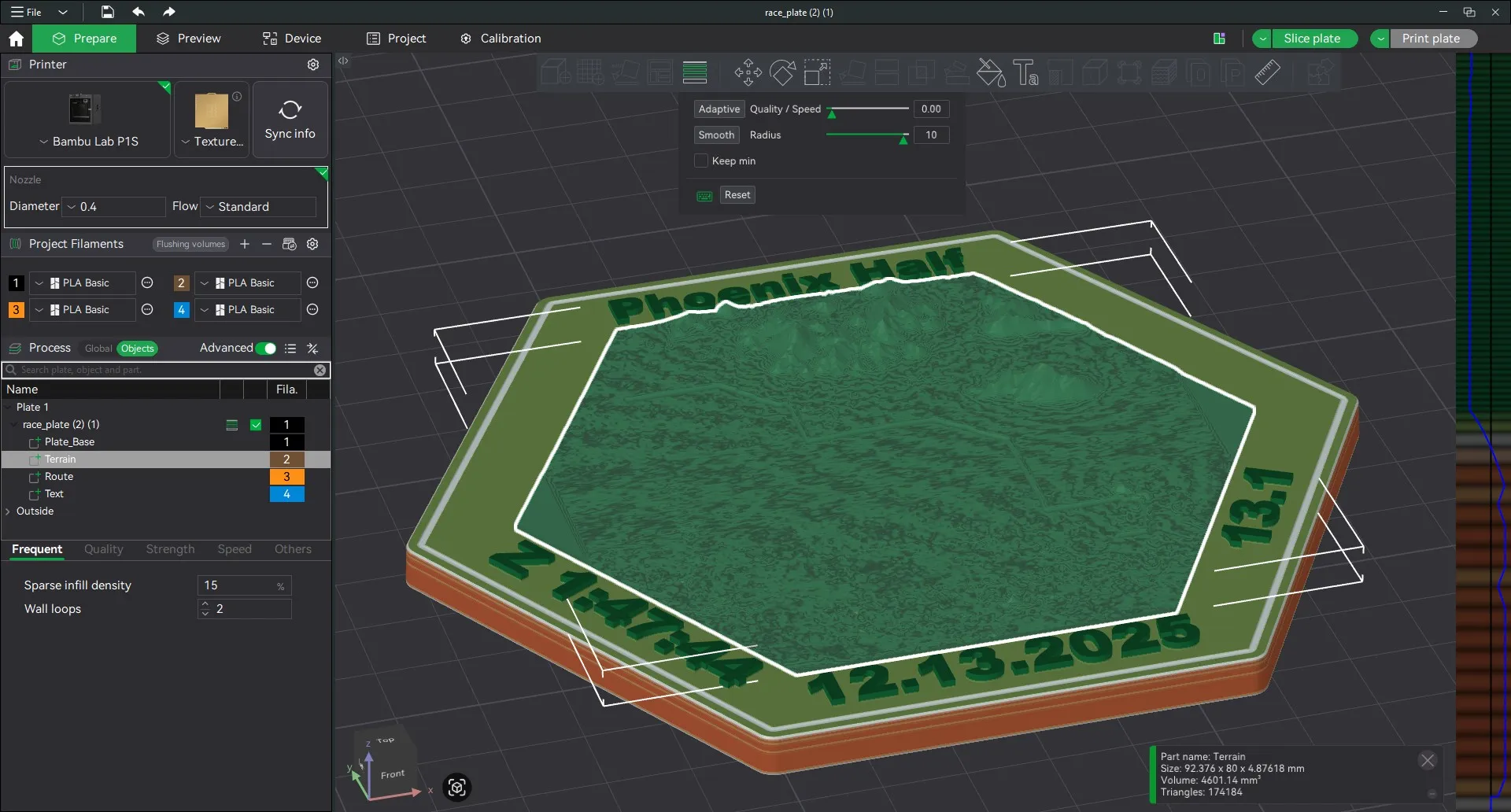This screenshot has width=1511, height=812.
Task: Select the Measure ruler tool
Action: coord(1268,73)
